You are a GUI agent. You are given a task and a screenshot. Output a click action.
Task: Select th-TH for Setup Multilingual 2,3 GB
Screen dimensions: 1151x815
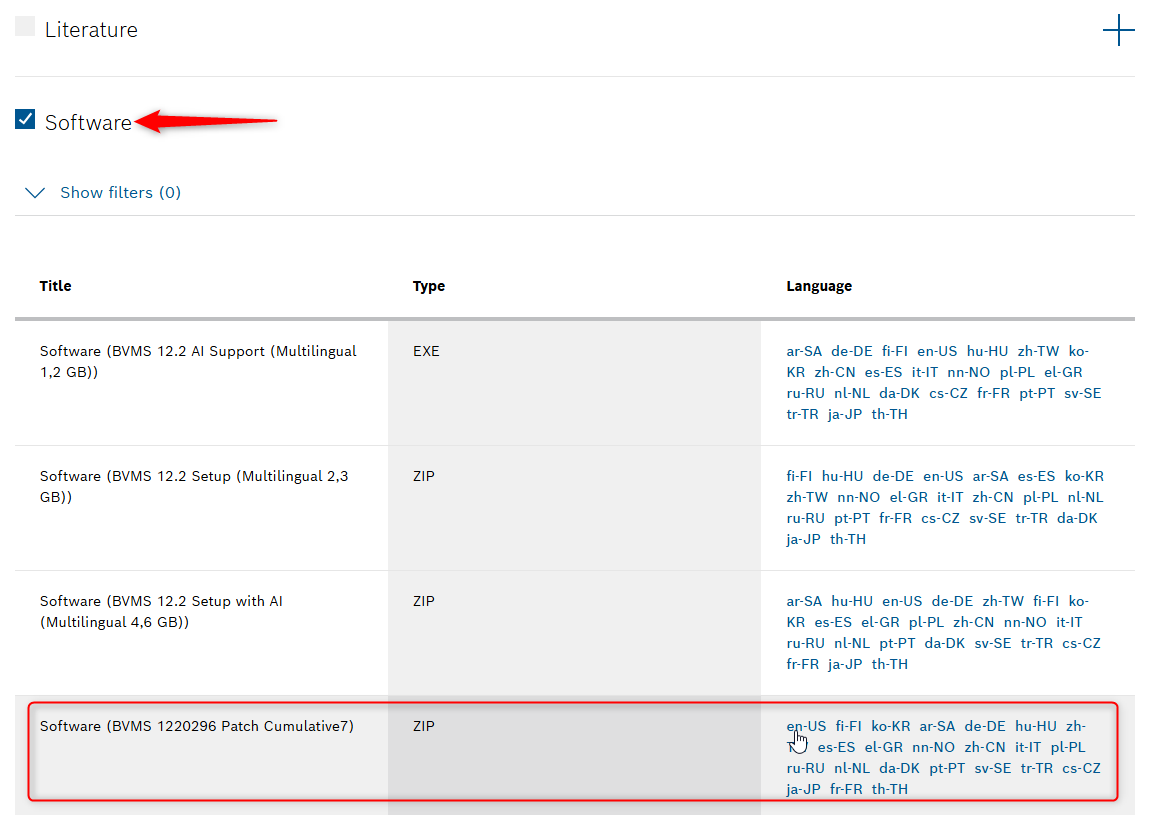(x=848, y=540)
